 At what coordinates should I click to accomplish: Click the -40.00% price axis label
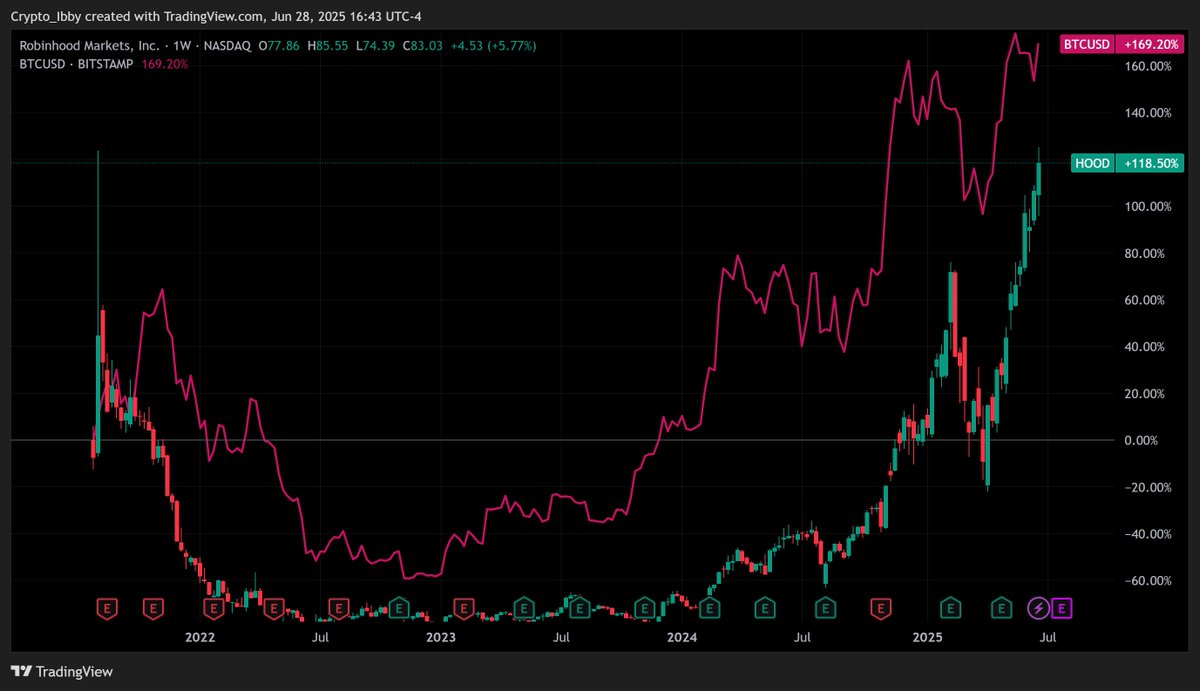click(x=1147, y=534)
